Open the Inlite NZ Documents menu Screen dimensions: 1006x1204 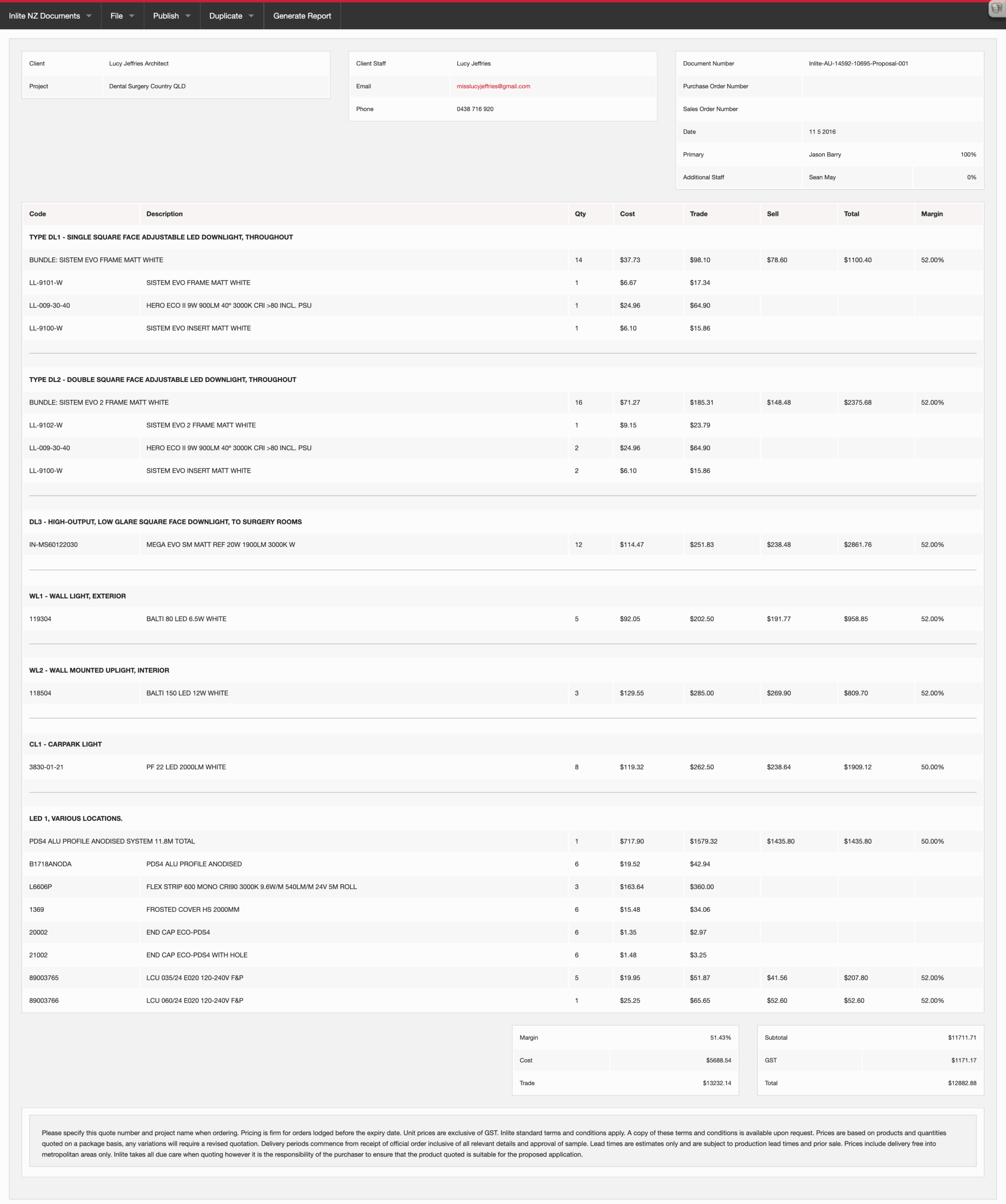[x=50, y=16]
